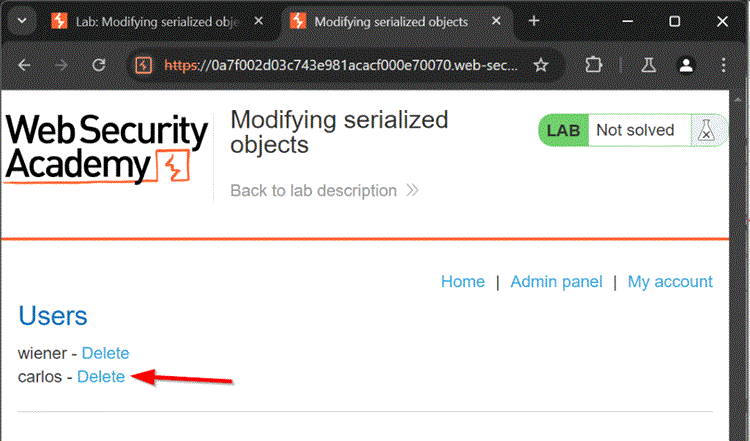Open the Chrome Labs flask icon
The width and height of the screenshot is (750, 441).
point(648,65)
